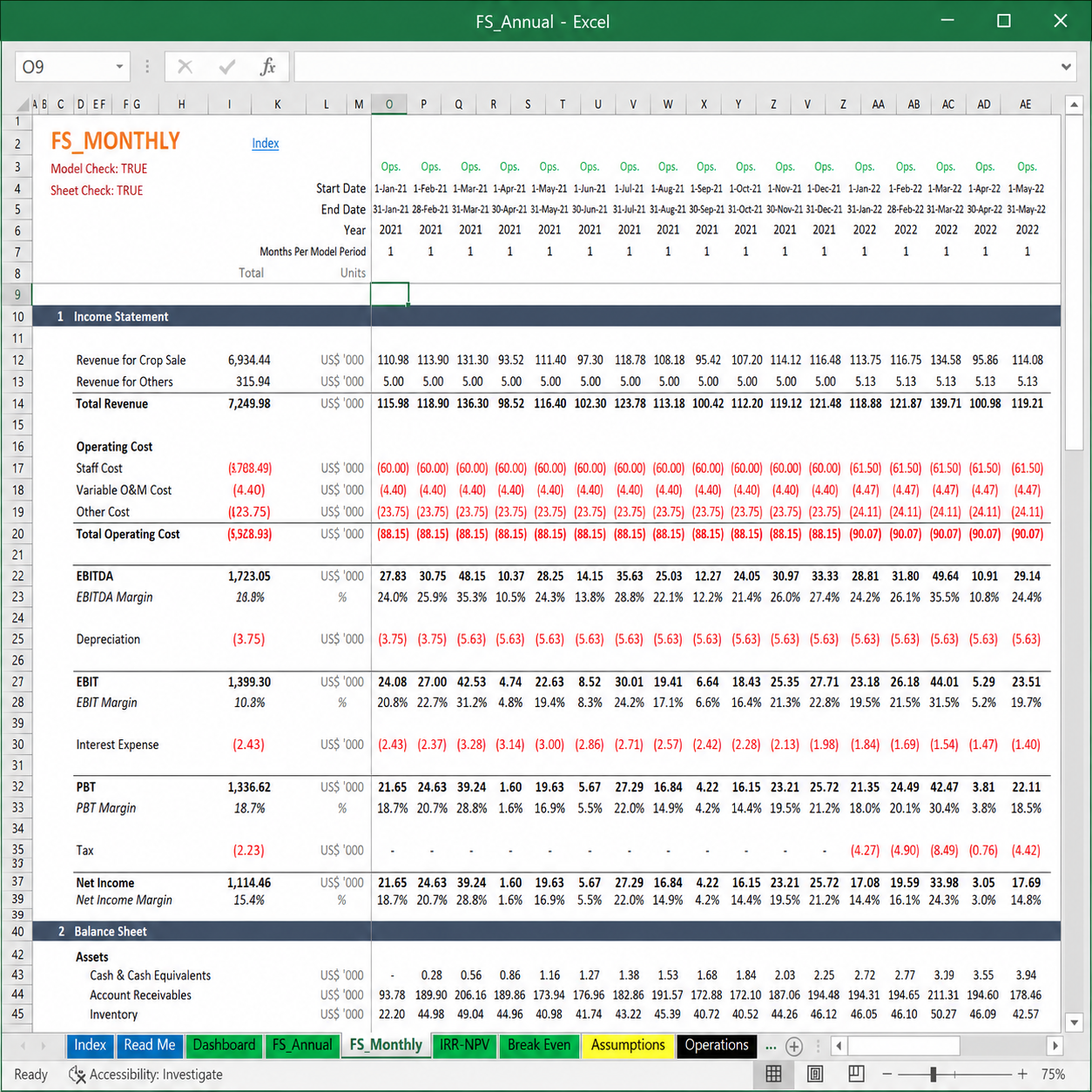Viewport: 1092px width, 1092px height.
Task: Click the Sheet Check: TRUE cell
Action: point(97,191)
